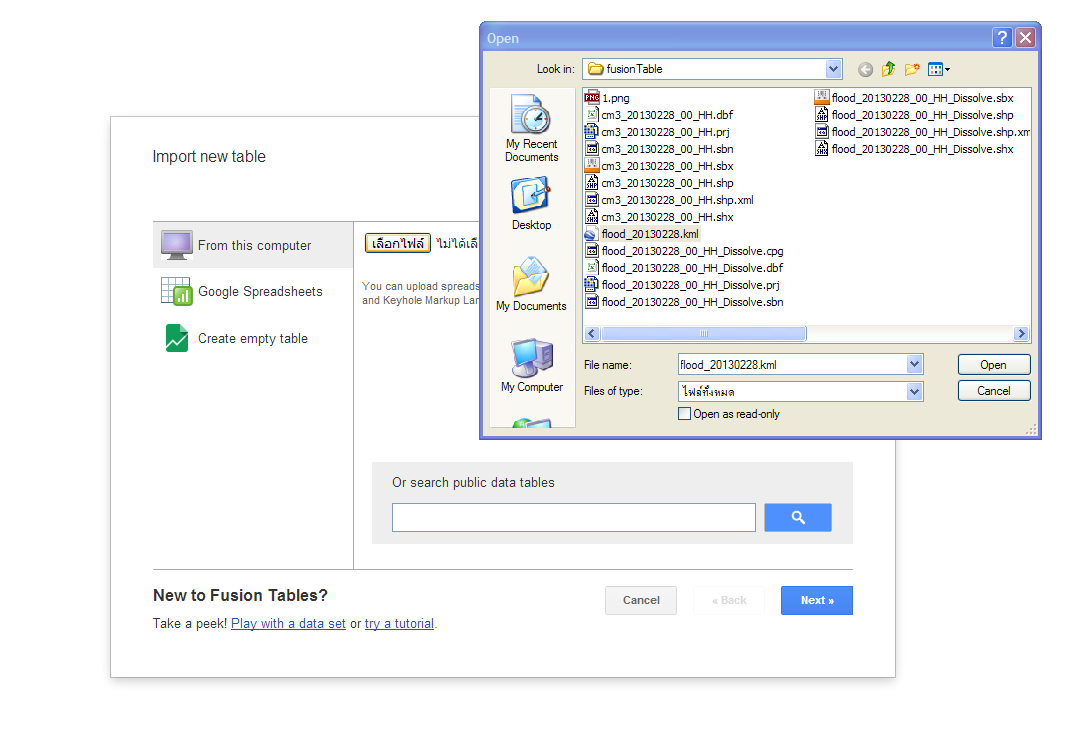The image size is (1084, 734).
Task: Expand the File name dropdown arrow
Action: tap(914, 364)
